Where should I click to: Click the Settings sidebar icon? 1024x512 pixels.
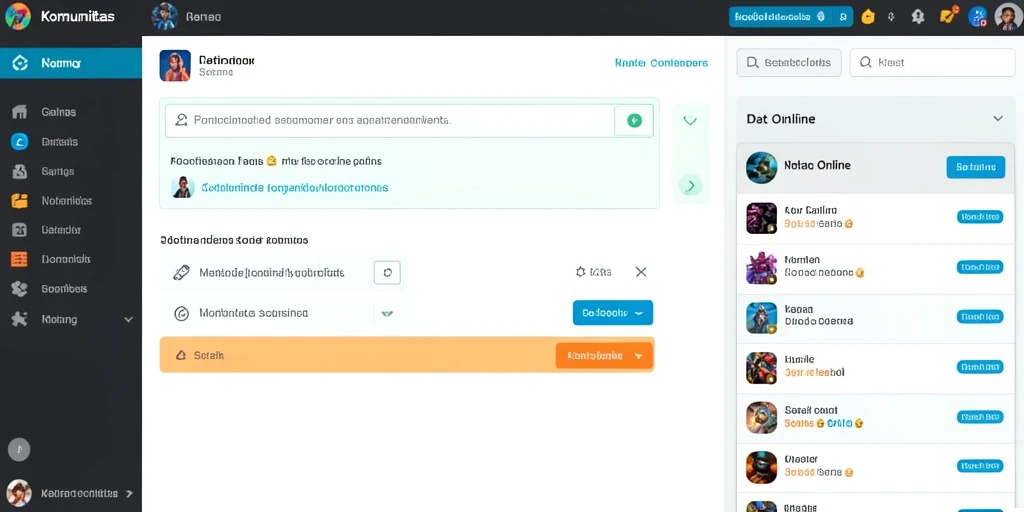(x=20, y=171)
